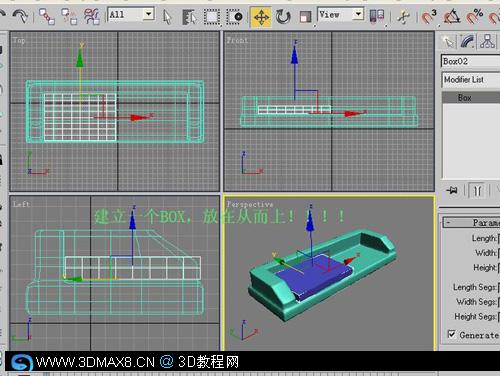Switch to the Create panel tab
This screenshot has width=500, height=376.
[x=448, y=42]
